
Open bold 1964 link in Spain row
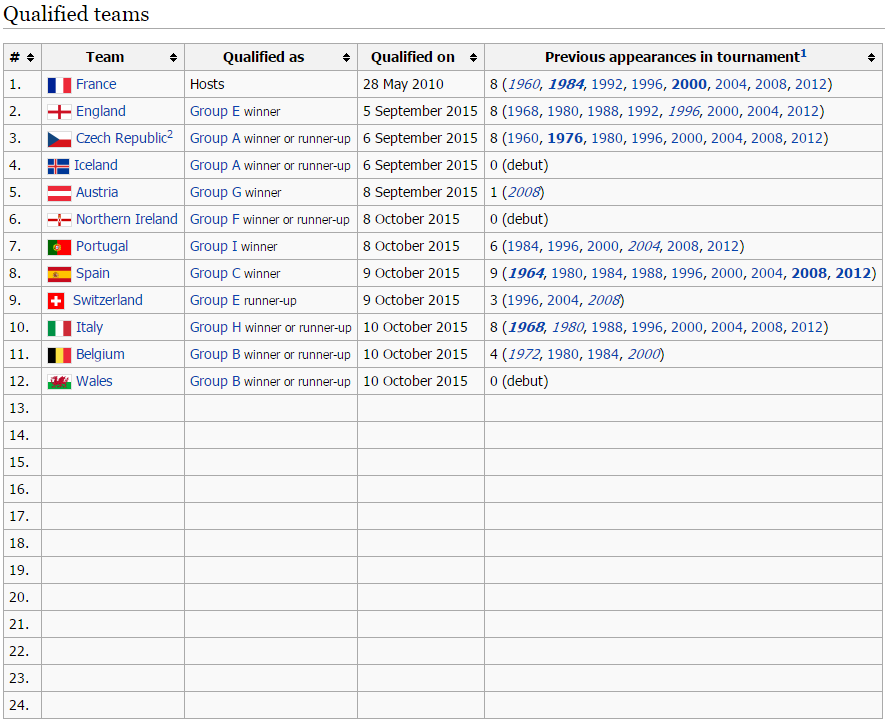(526, 274)
